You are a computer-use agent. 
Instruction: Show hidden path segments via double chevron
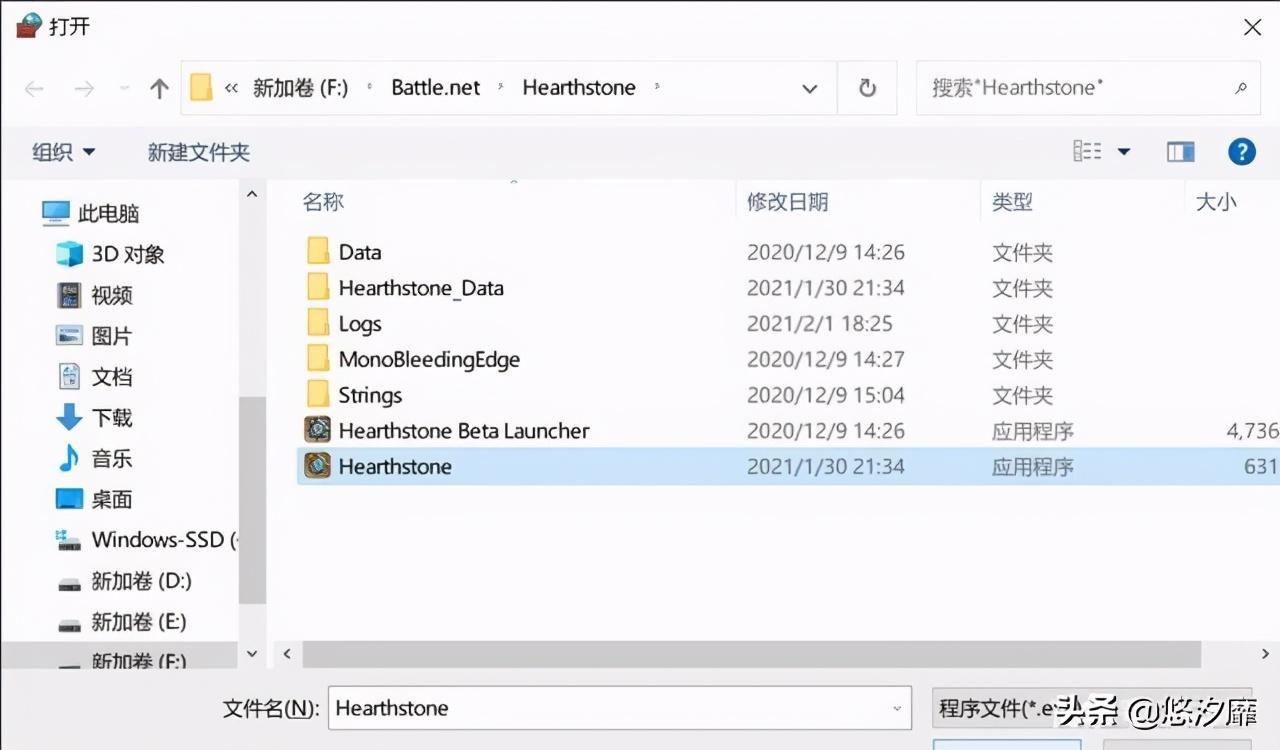click(x=231, y=88)
